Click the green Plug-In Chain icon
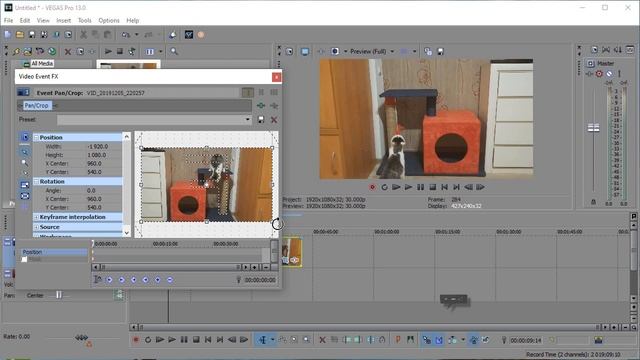This screenshot has width=640, height=360. pos(261,106)
